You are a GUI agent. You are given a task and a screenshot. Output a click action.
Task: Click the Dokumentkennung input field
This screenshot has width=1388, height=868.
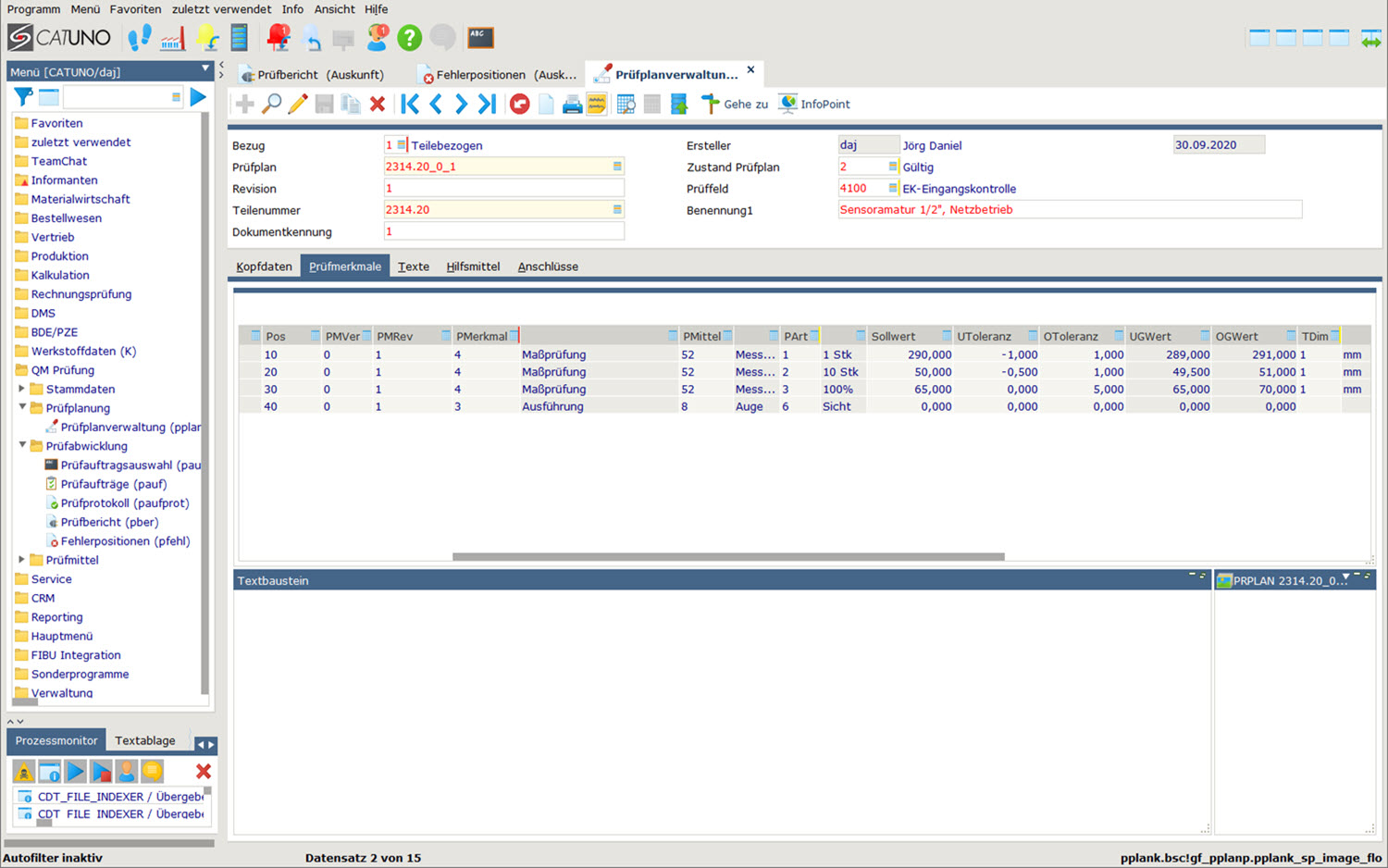click(x=502, y=231)
